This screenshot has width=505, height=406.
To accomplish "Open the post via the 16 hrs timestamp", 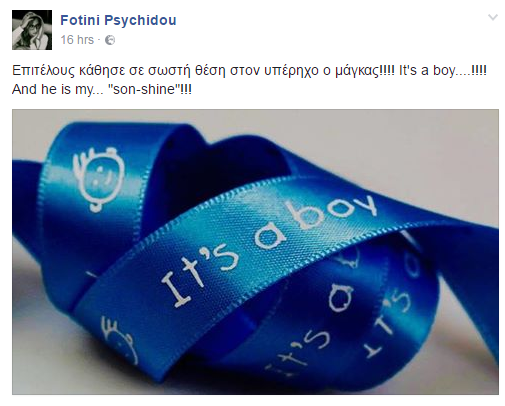I will click(x=77, y=40).
